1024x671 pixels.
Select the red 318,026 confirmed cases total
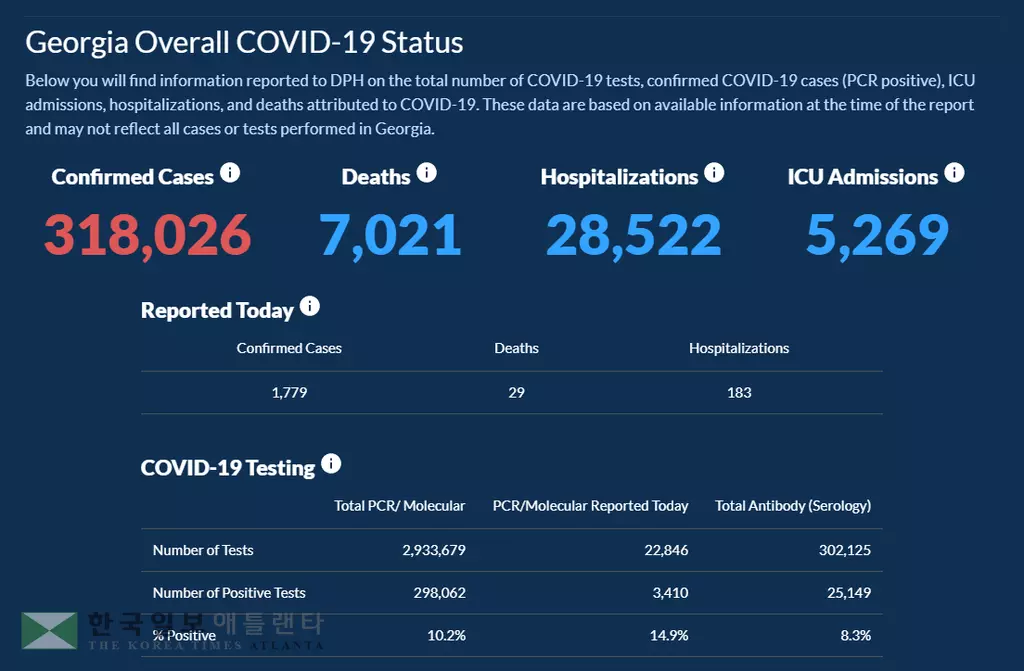147,235
